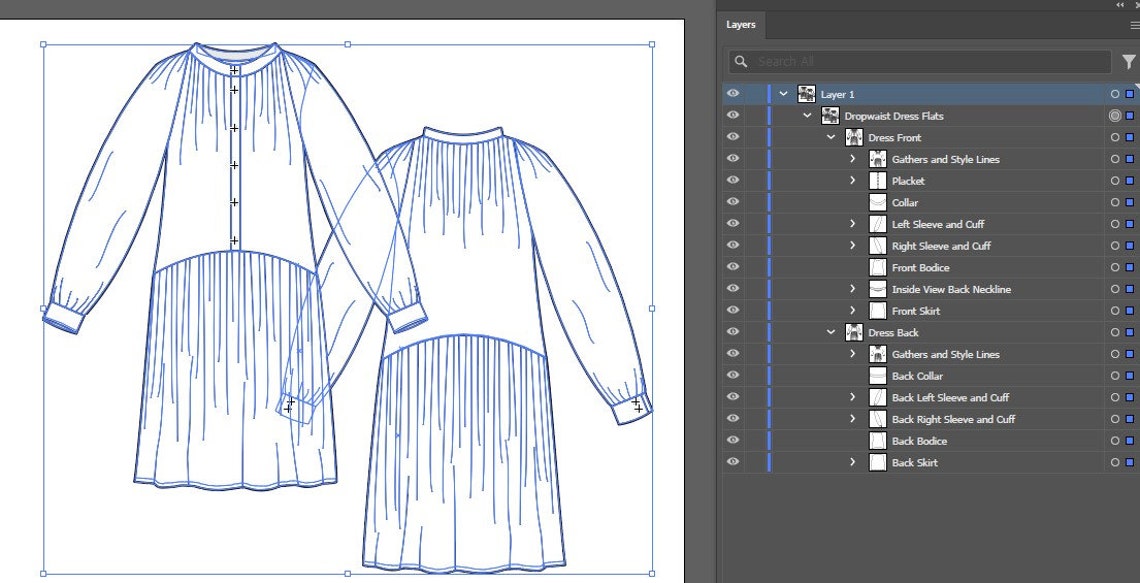This screenshot has width=1140, height=583.
Task: Click the filter icon beside the search field
Action: coord(1130,61)
